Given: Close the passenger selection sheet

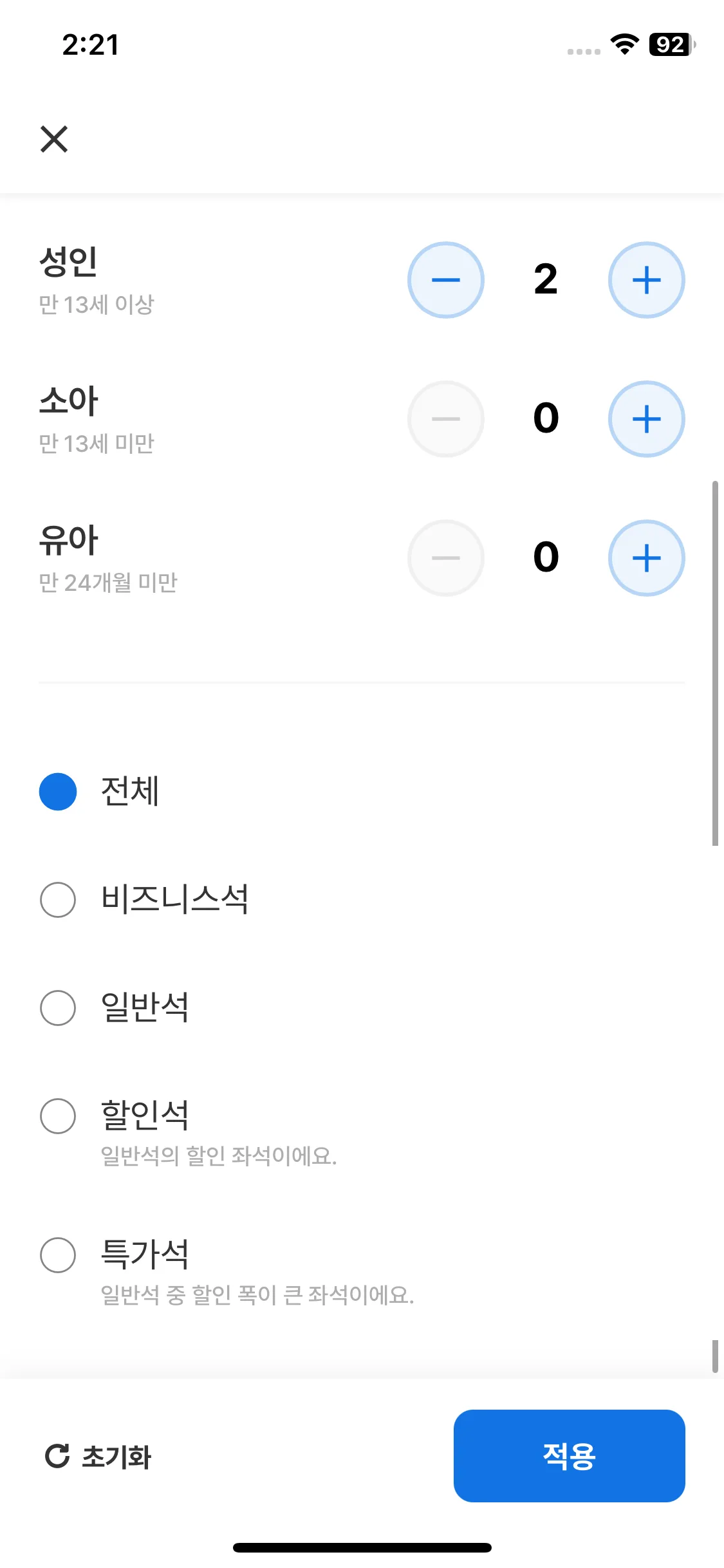Looking at the screenshot, I should [x=54, y=139].
